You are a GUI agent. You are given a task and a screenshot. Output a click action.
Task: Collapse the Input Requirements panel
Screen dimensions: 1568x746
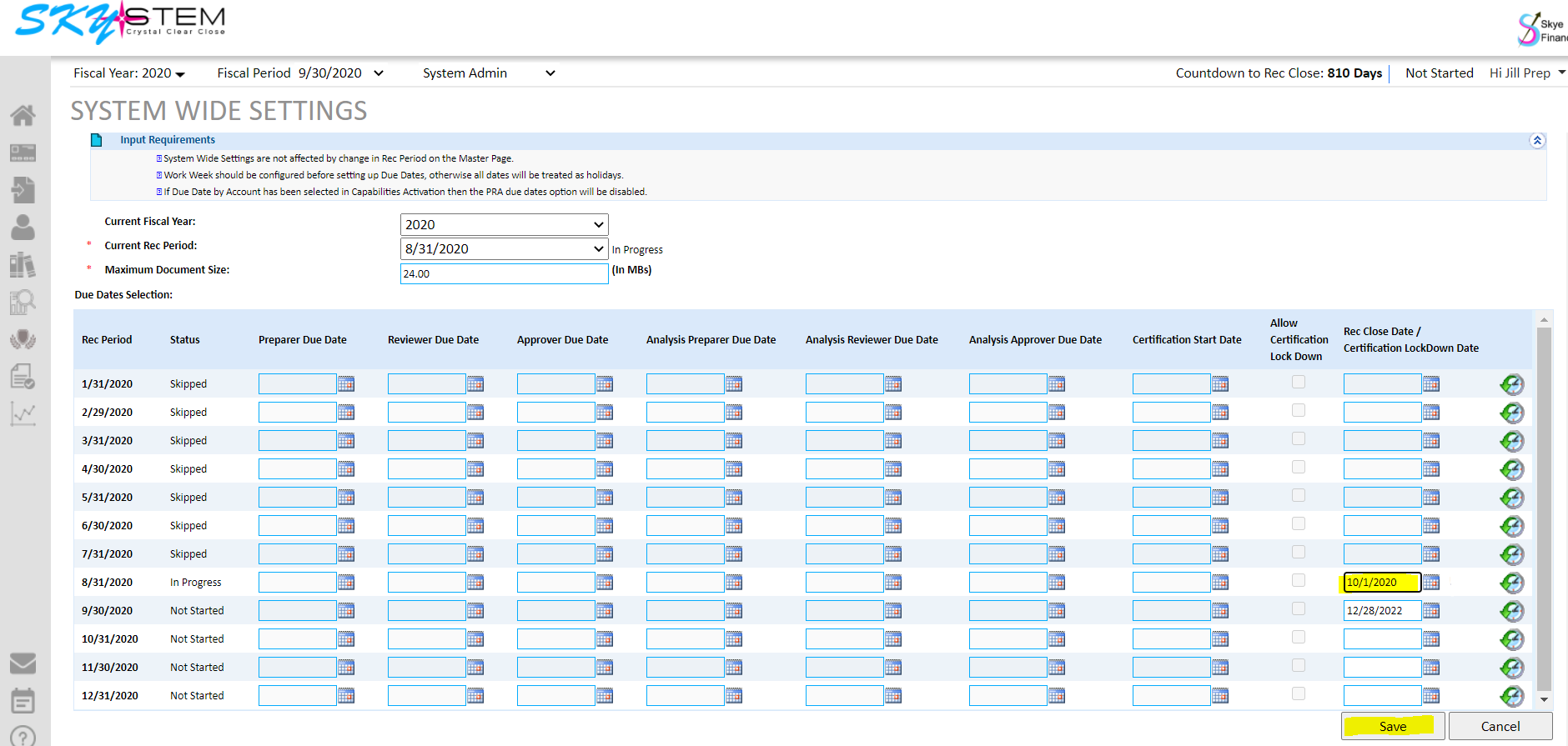pyautogui.click(x=1537, y=141)
